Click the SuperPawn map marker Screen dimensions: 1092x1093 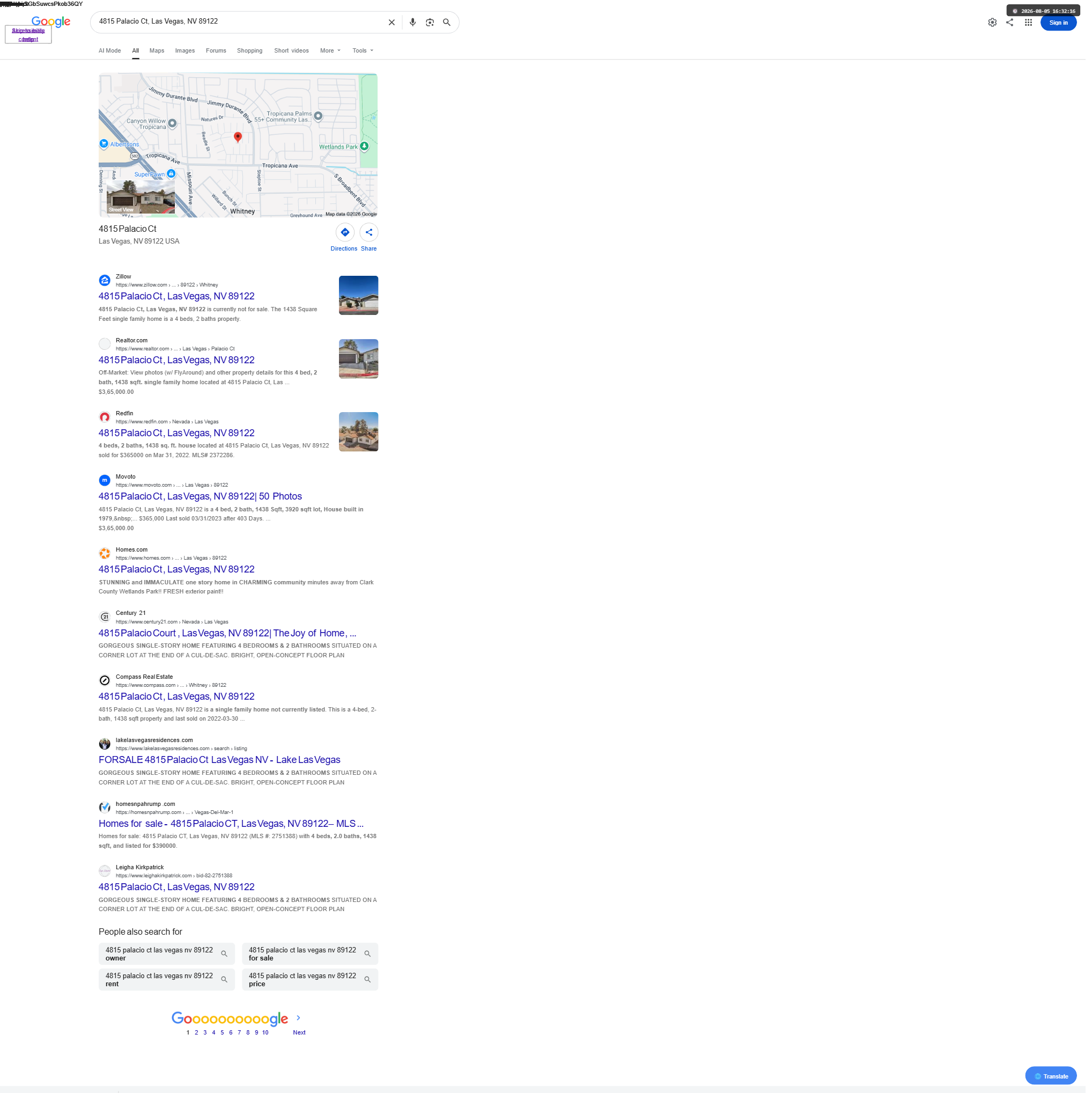(x=172, y=175)
